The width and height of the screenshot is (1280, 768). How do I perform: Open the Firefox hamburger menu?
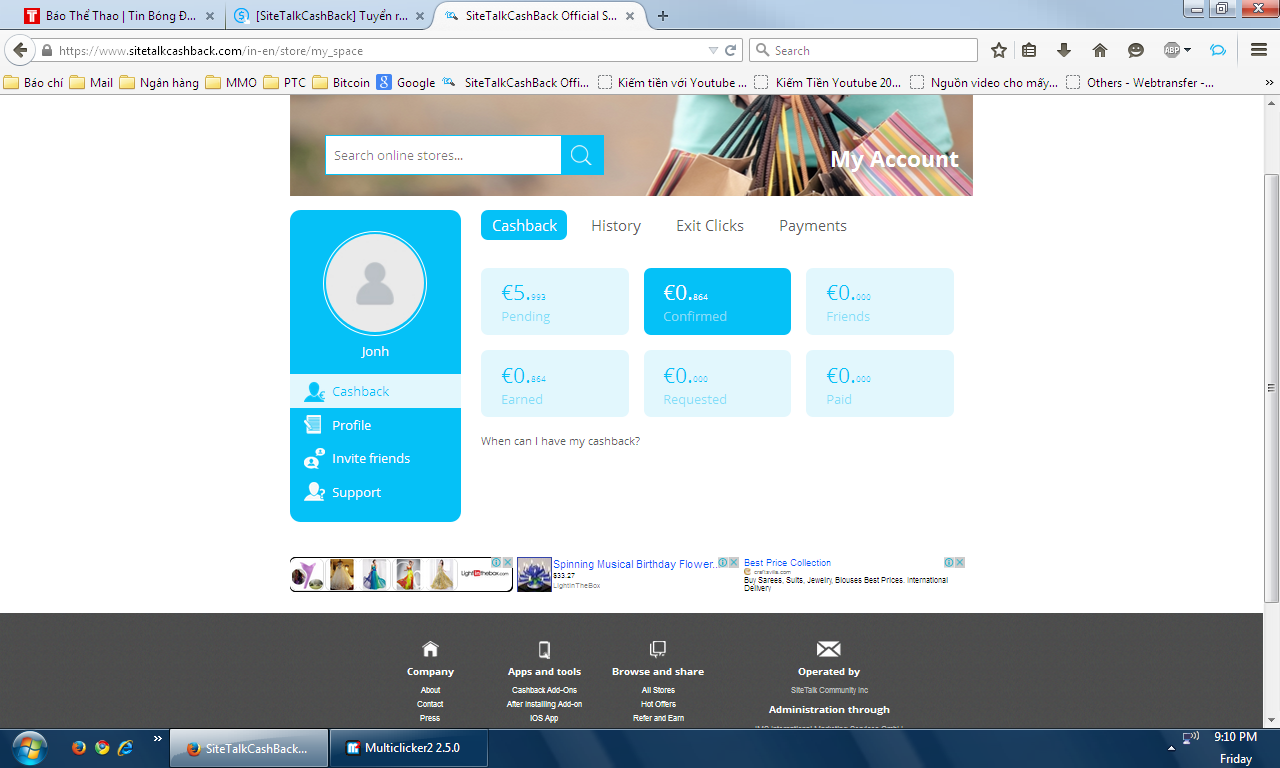1259,50
